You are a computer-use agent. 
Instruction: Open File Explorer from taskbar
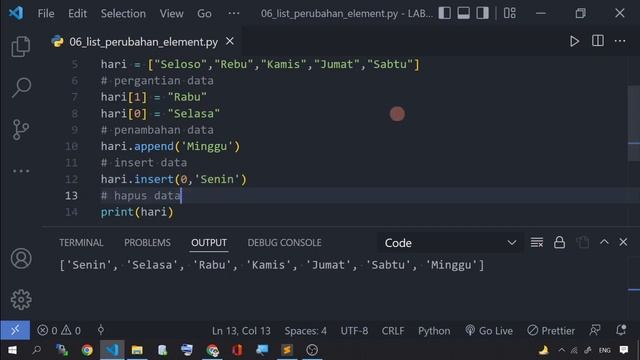(x=137, y=350)
